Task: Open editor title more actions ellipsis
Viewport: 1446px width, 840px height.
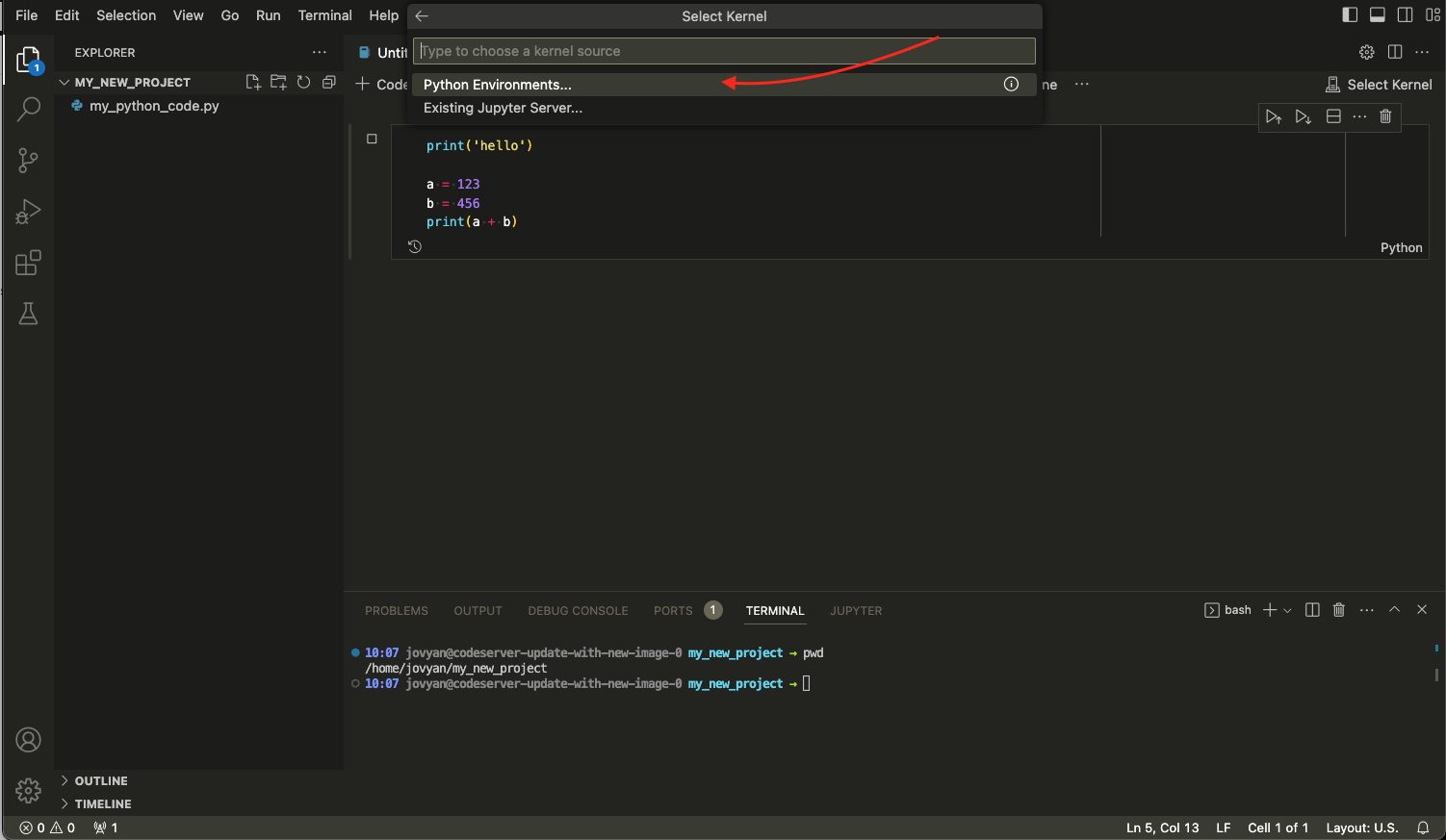Action: (x=1422, y=52)
